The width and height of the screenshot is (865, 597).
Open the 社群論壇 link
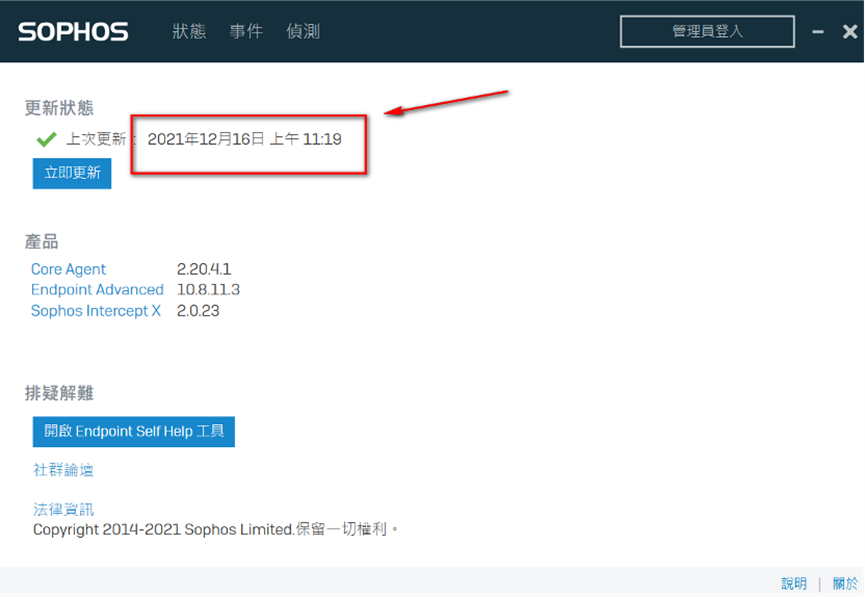(63, 470)
